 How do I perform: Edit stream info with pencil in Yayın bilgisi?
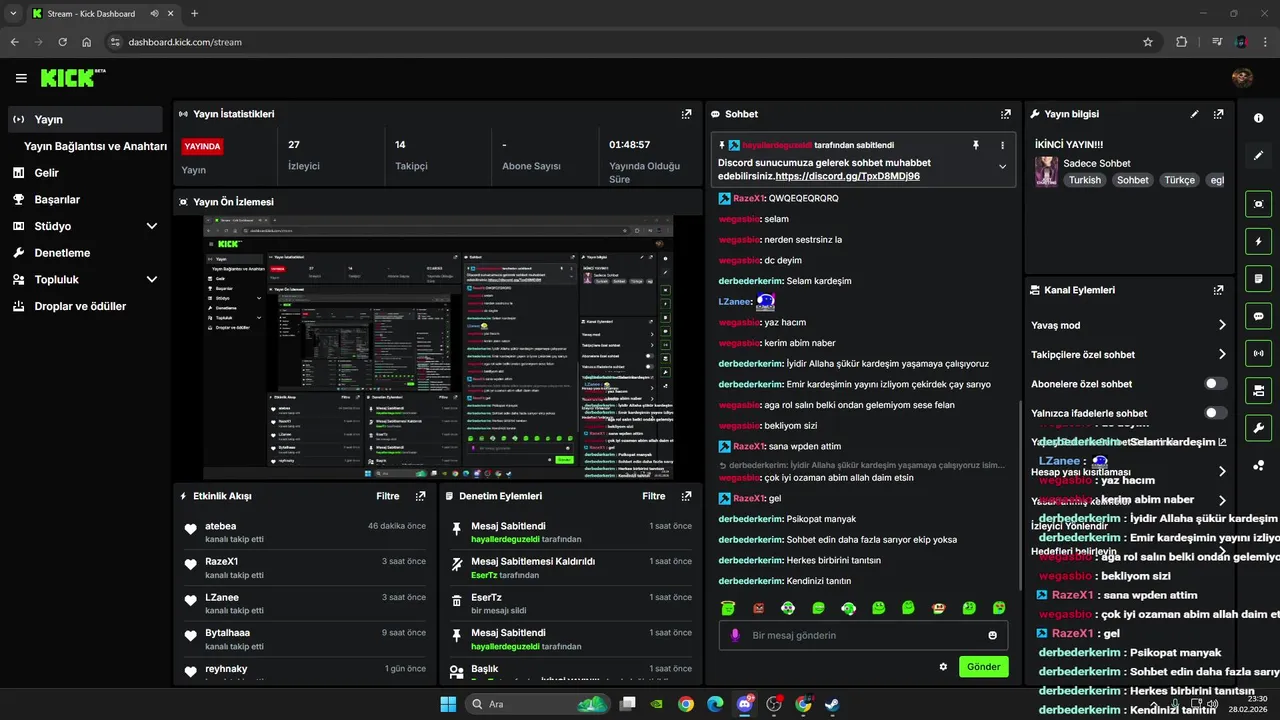point(1194,114)
